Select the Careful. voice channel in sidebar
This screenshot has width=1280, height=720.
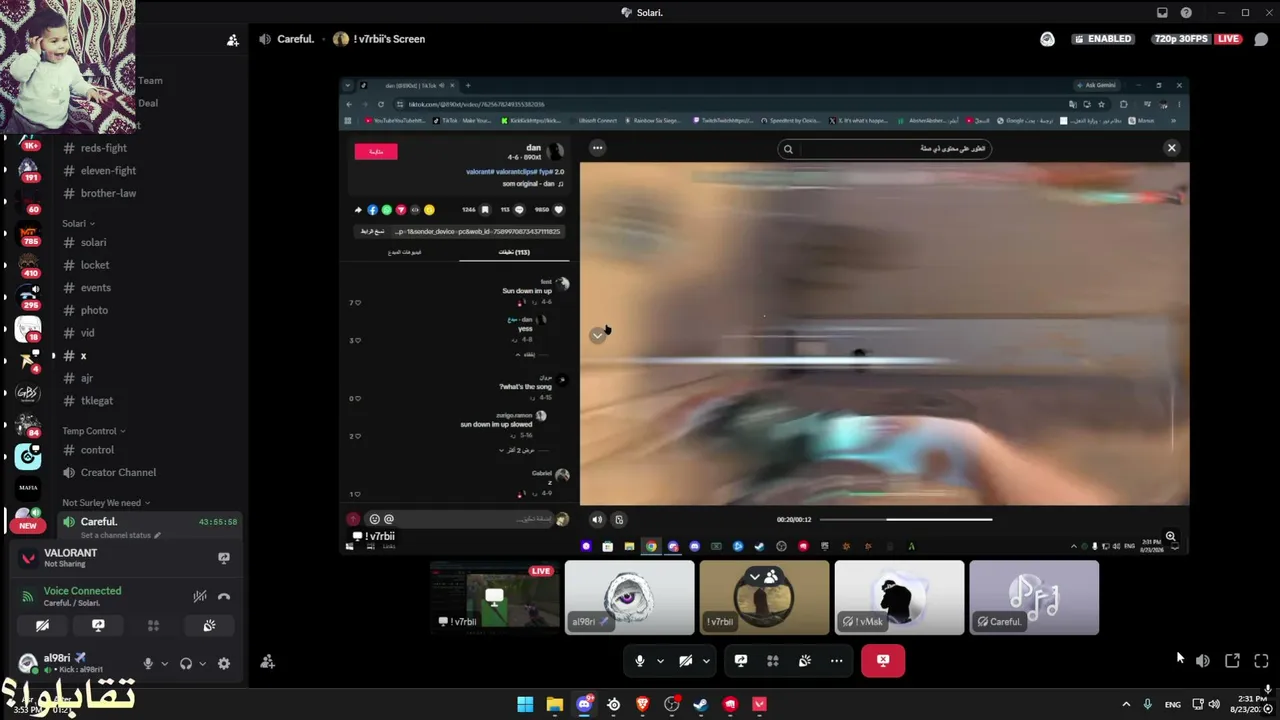(x=98, y=522)
